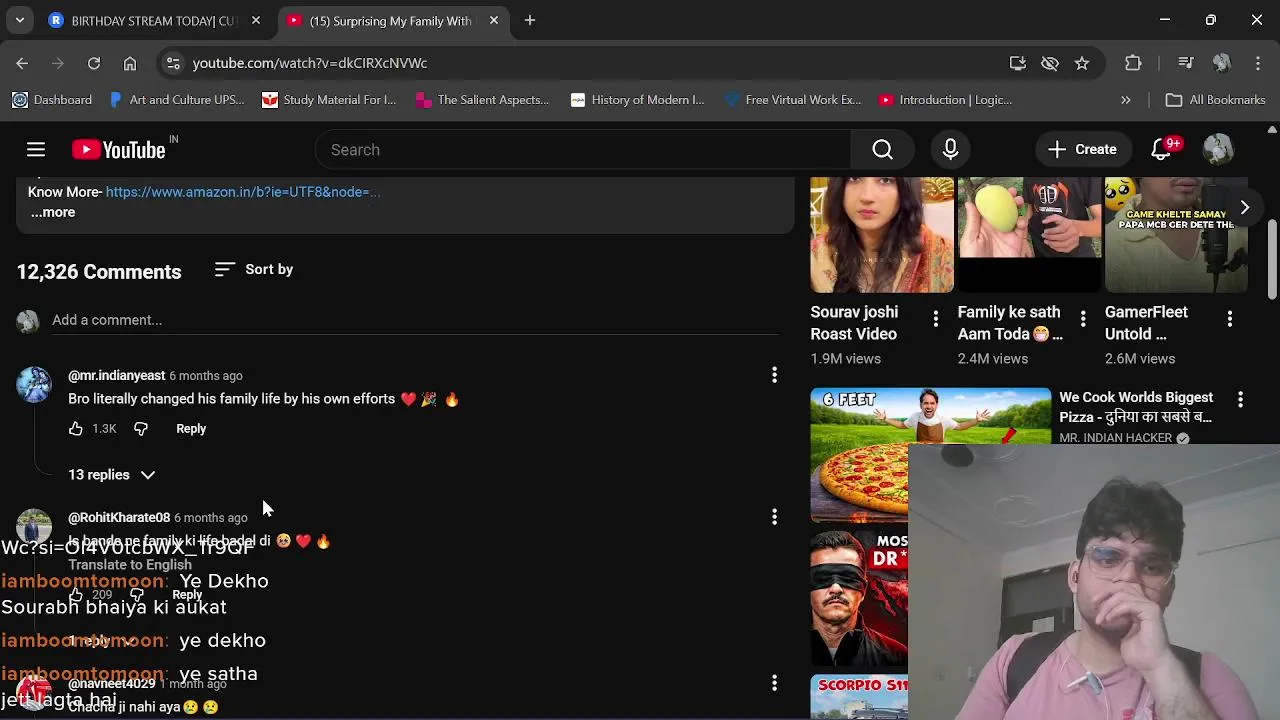The height and width of the screenshot is (720, 1280).
Task: Open All Bookmarks folder
Action: (x=1216, y=100)
